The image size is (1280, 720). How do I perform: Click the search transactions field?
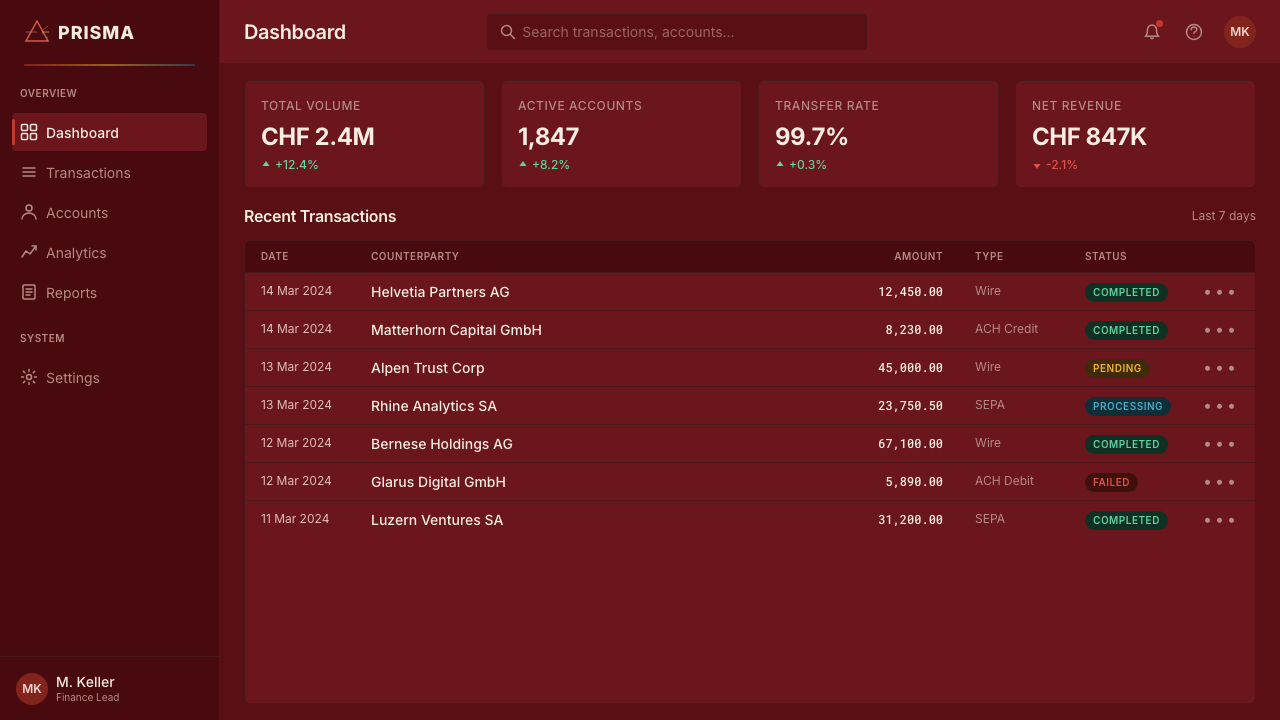[677, 32]
